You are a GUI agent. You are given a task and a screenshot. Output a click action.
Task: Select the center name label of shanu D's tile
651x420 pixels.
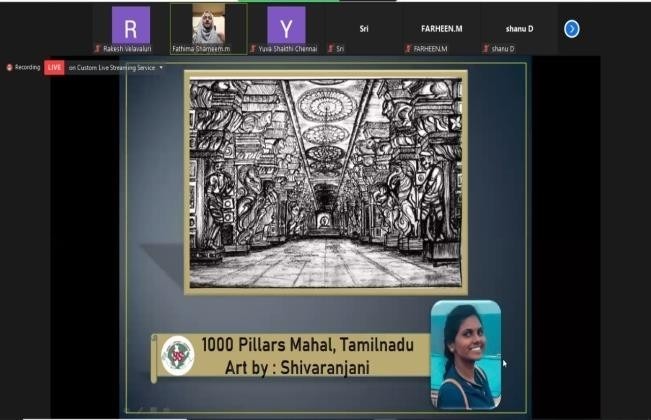[519, 29]
